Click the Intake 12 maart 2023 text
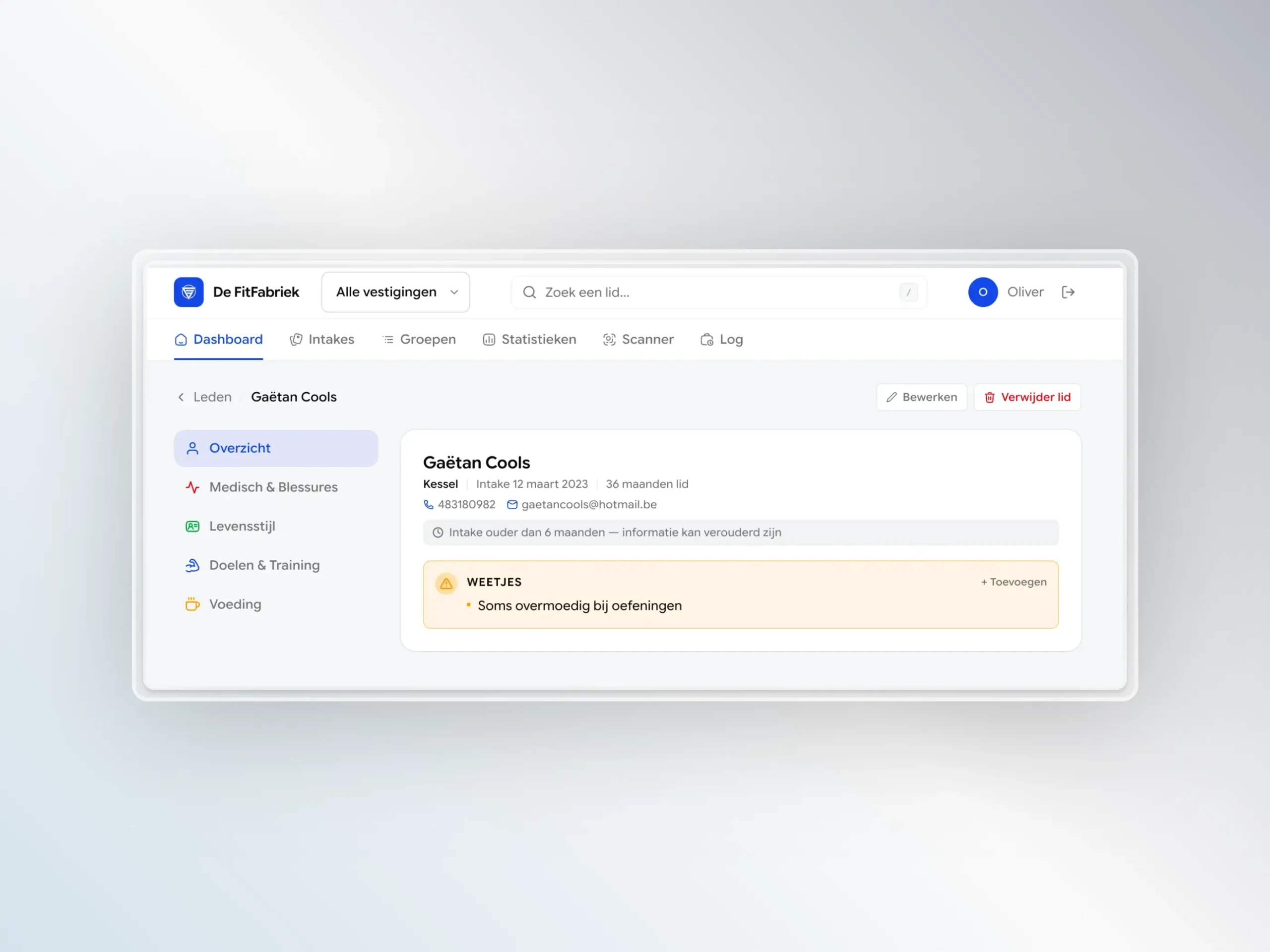This screenshot has height=952, width=1270. [532, 484]
